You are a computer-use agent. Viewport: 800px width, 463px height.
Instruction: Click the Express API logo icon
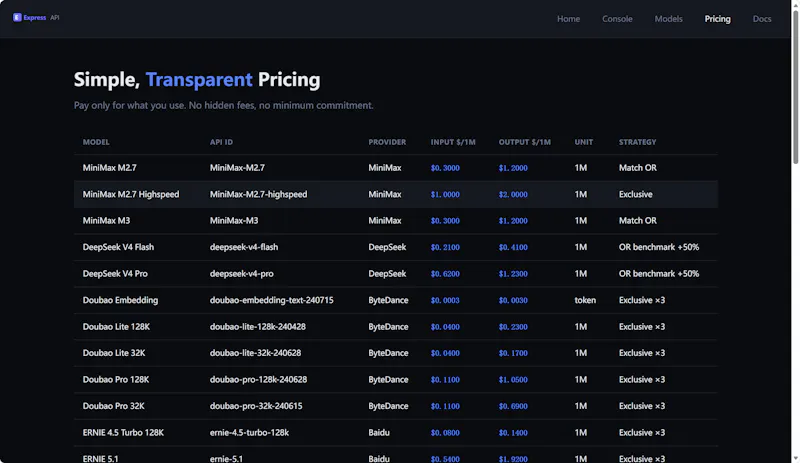[17, 17]
